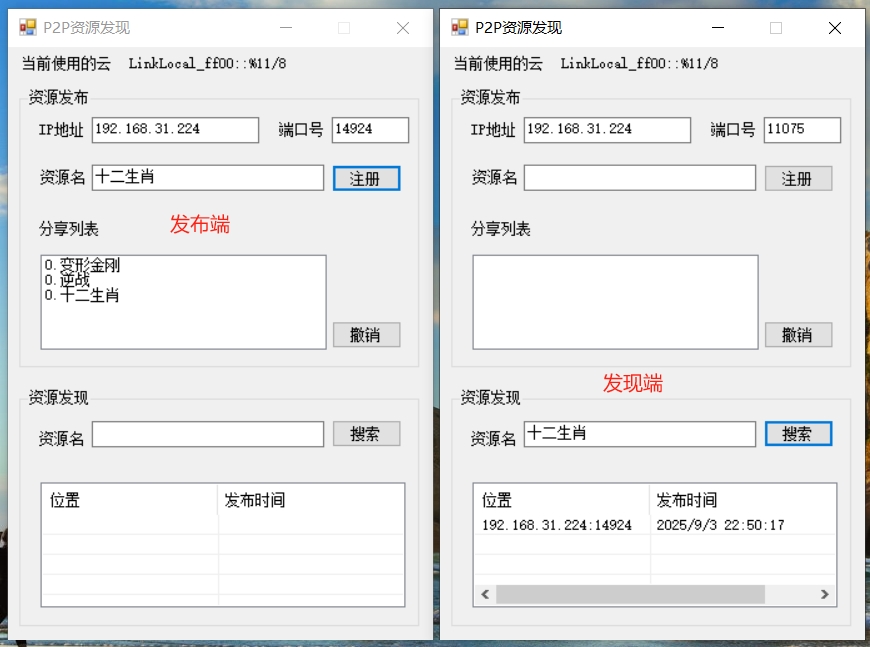Click the left scroll arrow in the results list
Screen dimensions: 870x647
tap(485, 594)
